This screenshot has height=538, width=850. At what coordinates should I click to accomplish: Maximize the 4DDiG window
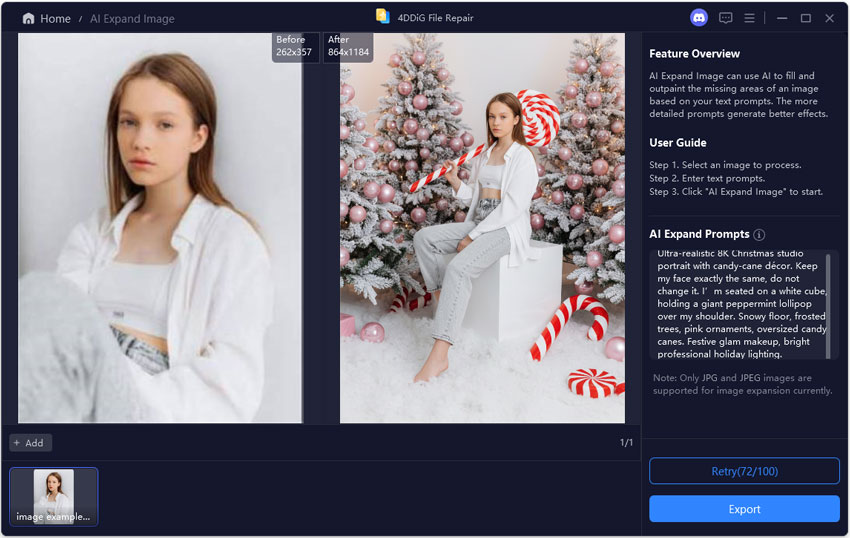click(x=806, y=18)
